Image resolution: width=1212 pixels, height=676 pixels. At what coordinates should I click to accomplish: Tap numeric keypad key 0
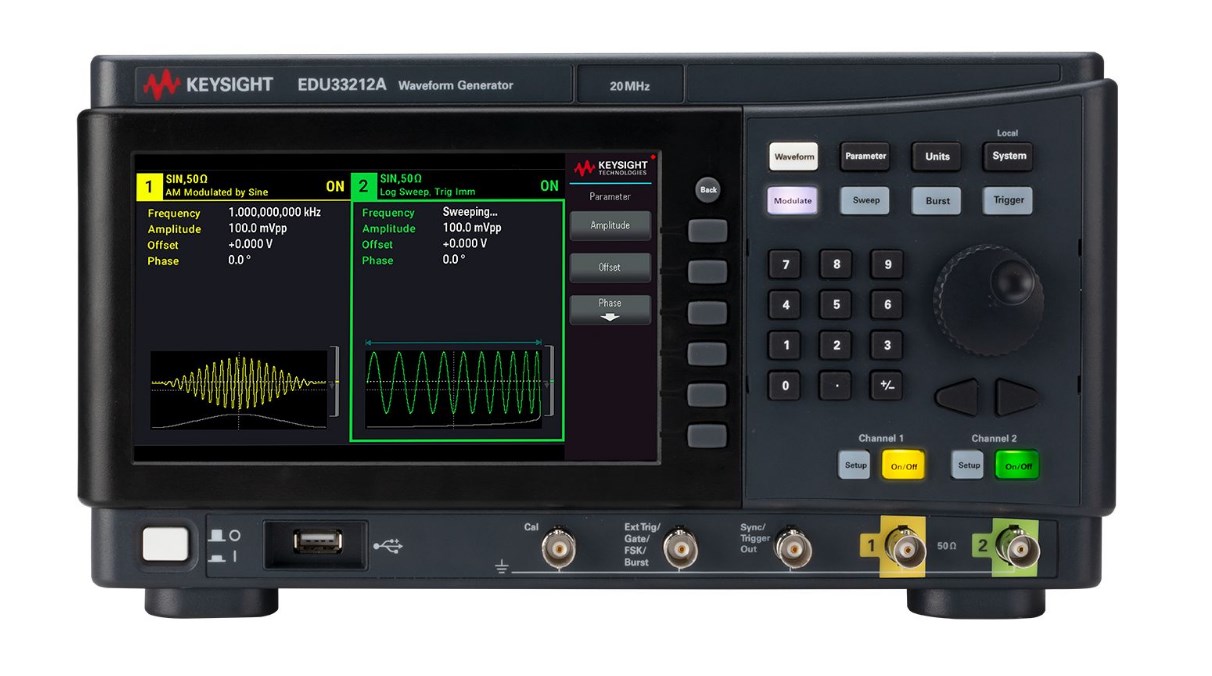[x=785, y=385]
